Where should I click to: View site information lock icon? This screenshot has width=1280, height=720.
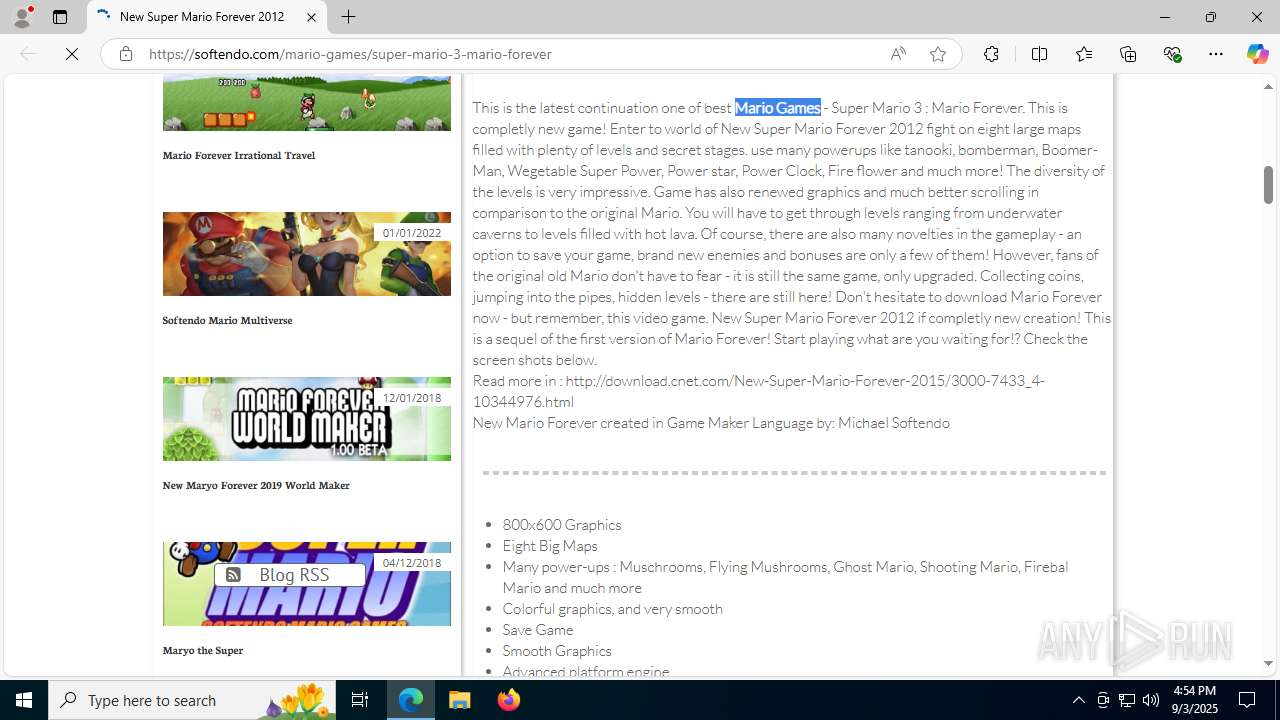tap(125, 54)
